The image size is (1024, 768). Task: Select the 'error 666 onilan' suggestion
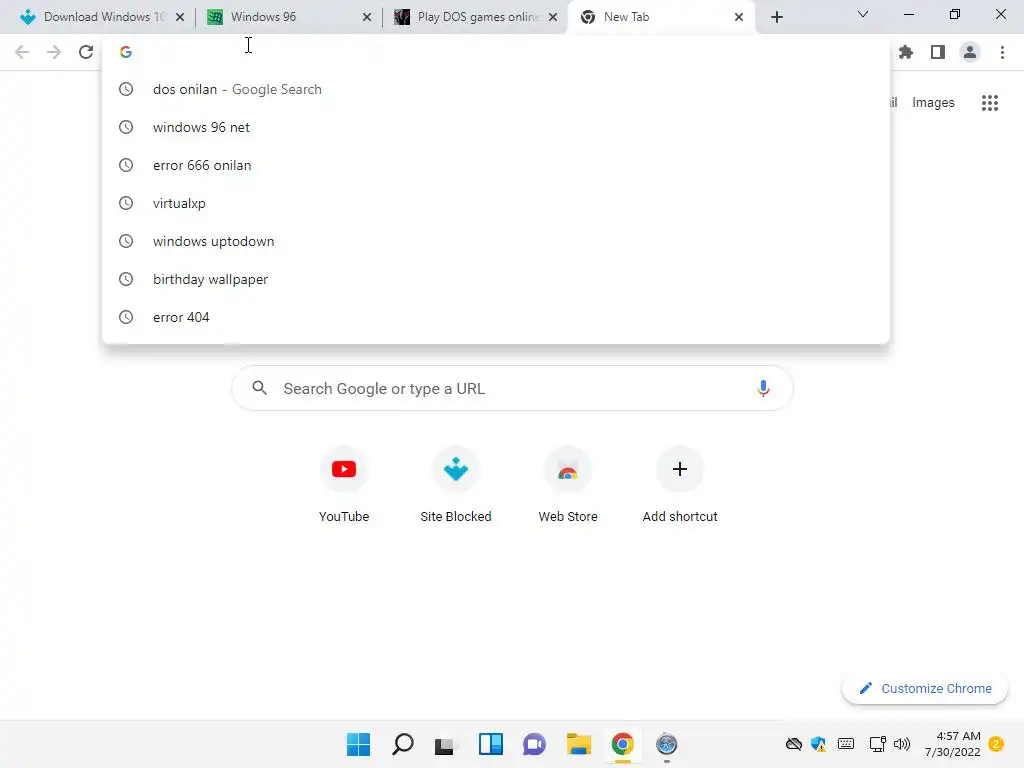pos(496,165)
